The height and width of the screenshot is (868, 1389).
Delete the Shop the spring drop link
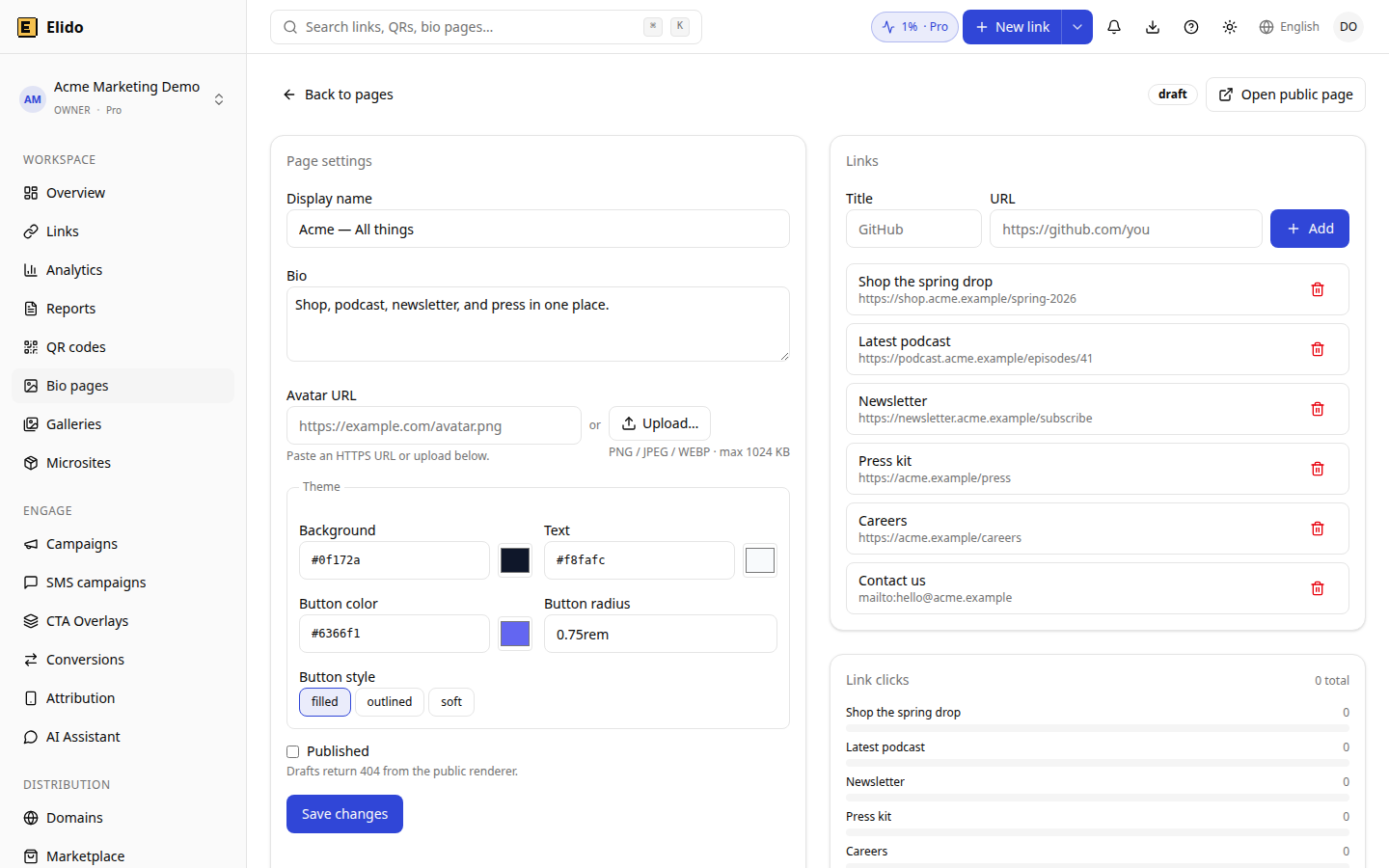(x=1318, y=289)
